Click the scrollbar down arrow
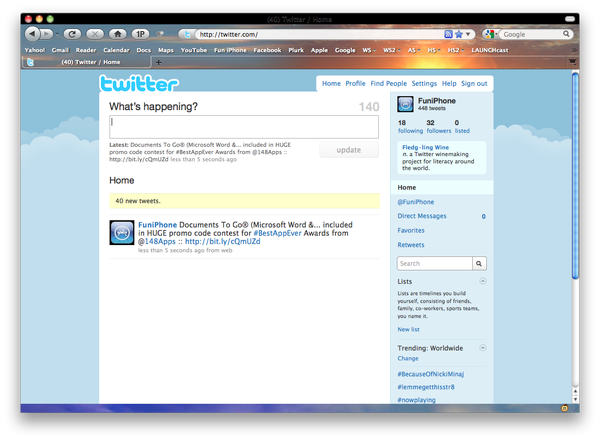 point(575,399)
